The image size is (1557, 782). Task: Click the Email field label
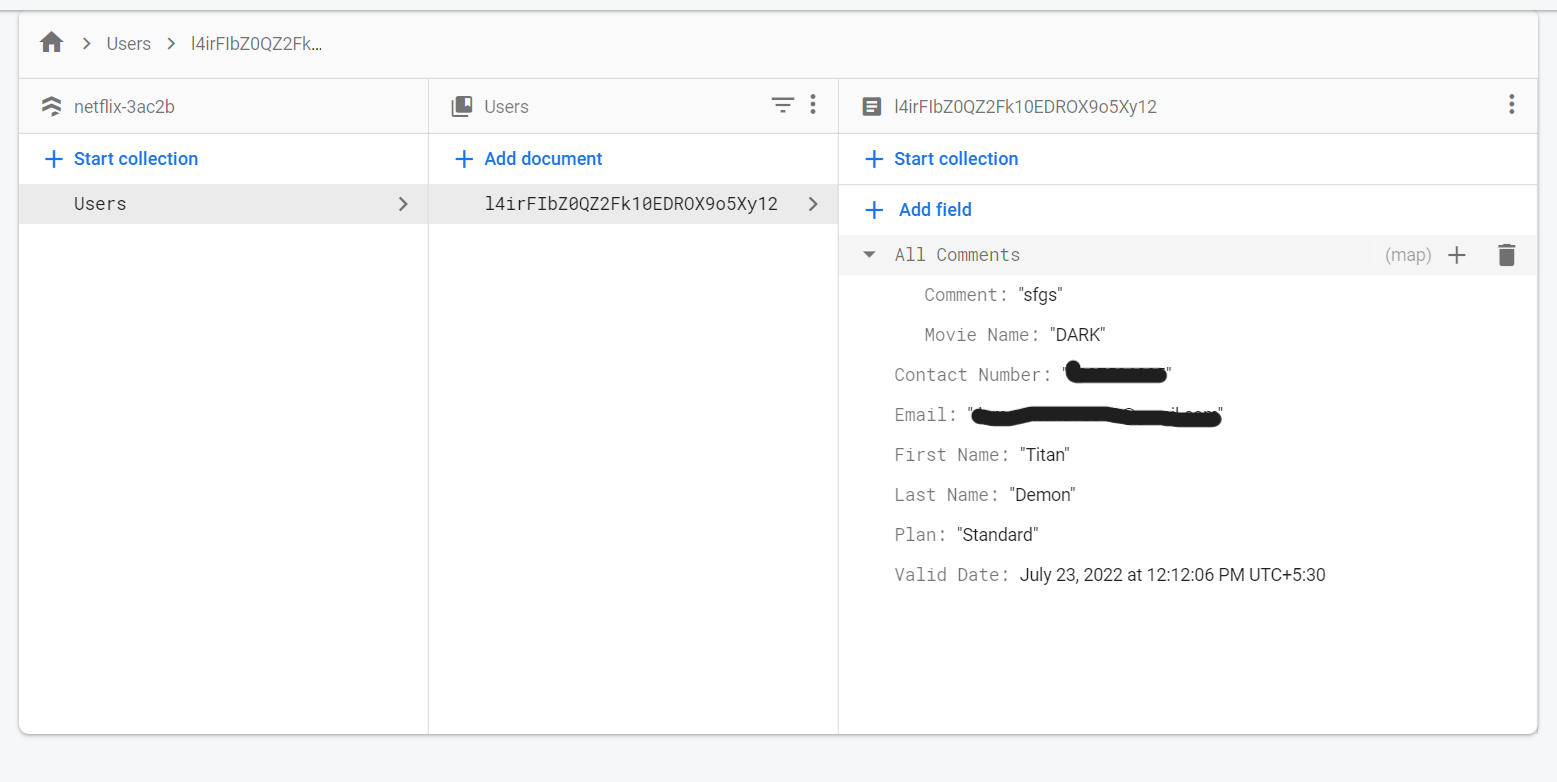pyautogui.click(x=926, y=415)
